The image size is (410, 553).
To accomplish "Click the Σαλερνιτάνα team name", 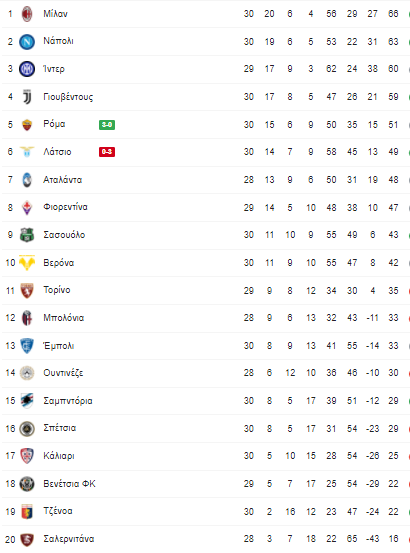I will tap(69, 539).
